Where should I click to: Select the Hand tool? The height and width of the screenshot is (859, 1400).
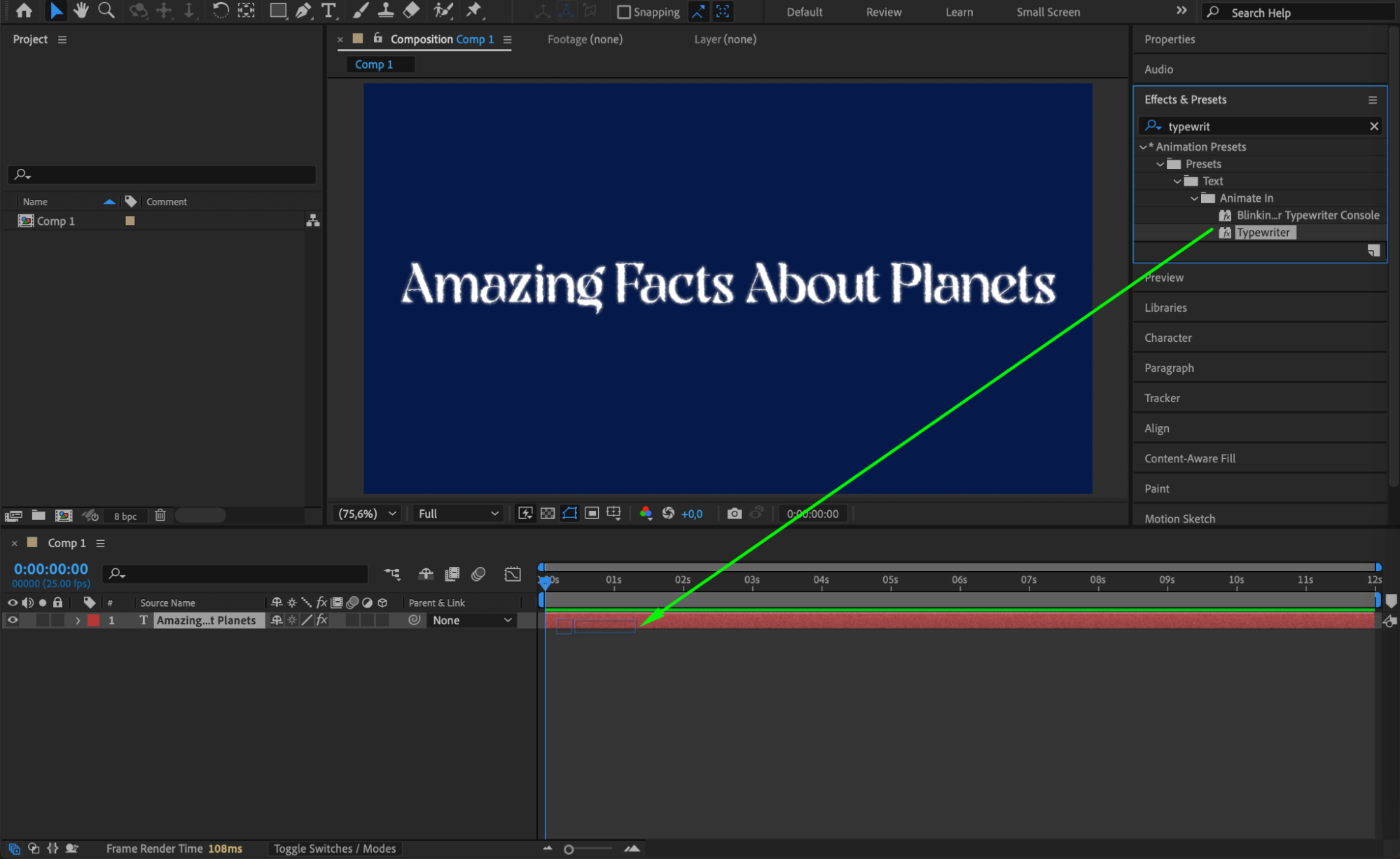click(81, 11)
